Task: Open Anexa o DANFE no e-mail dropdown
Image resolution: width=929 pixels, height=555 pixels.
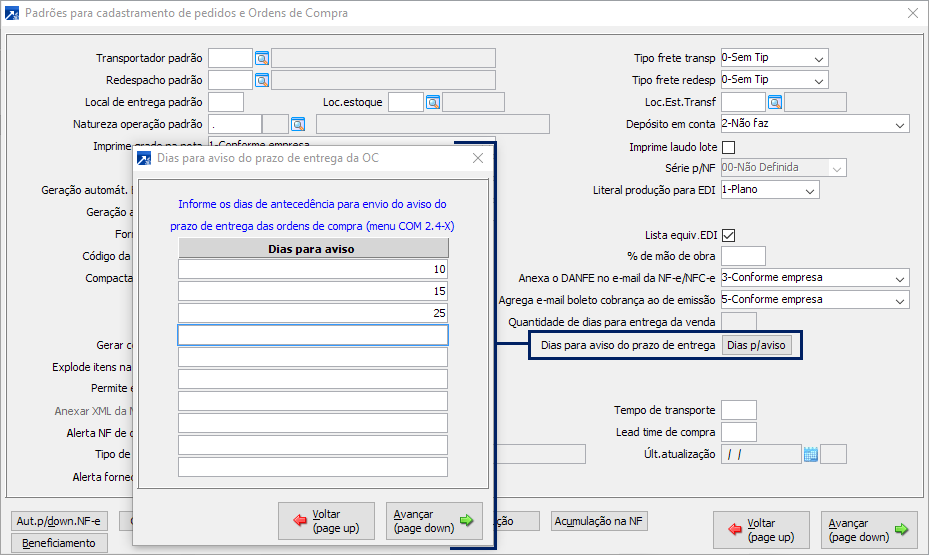Action: pos(899,278)
